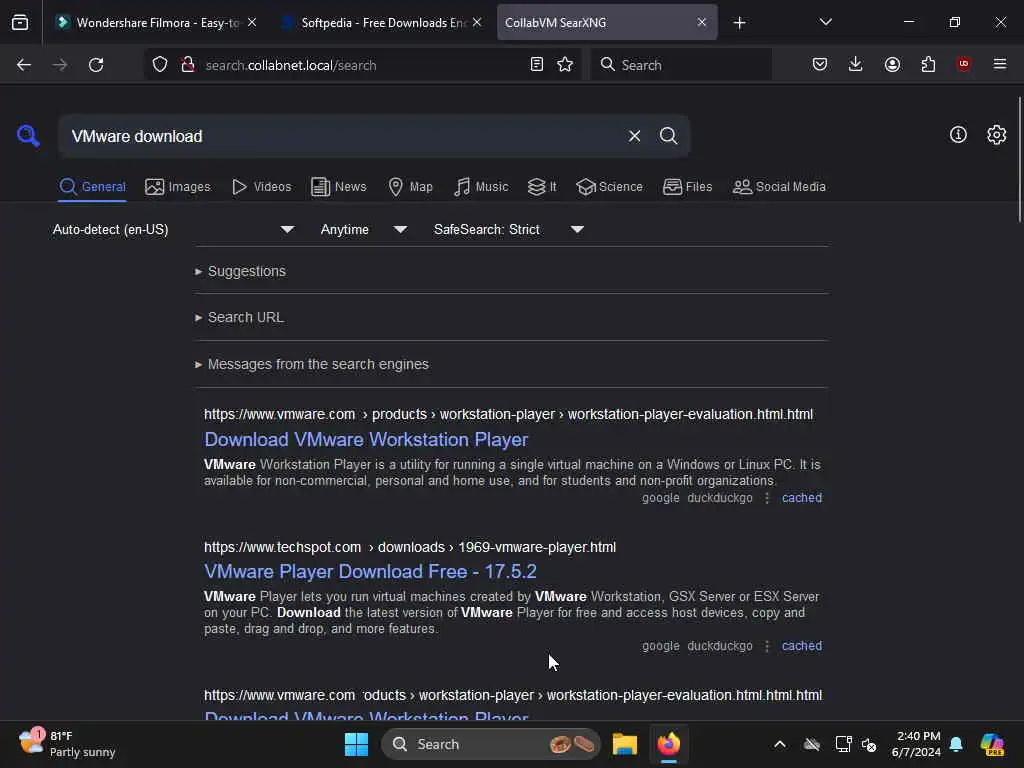The height and width of the screenshot is (768, 1024).
Task: Select the Science search category
Action: tap(609, 187)
